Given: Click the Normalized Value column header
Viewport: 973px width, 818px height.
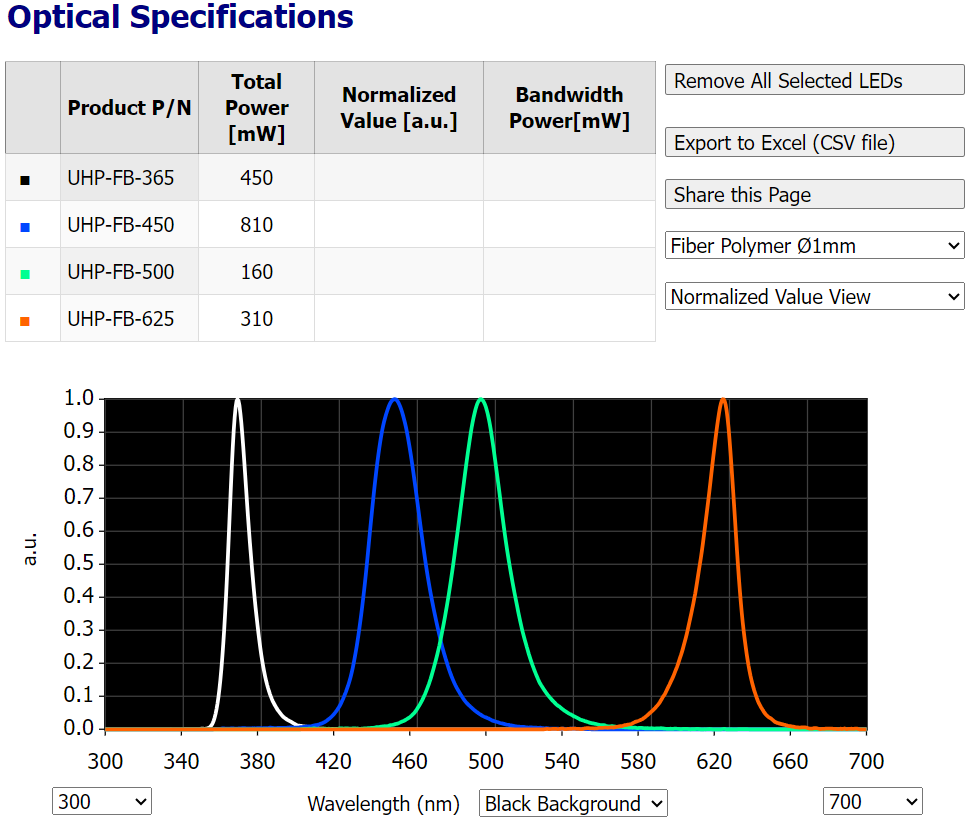Looking at the screenshot, I should tap(398, 107).
